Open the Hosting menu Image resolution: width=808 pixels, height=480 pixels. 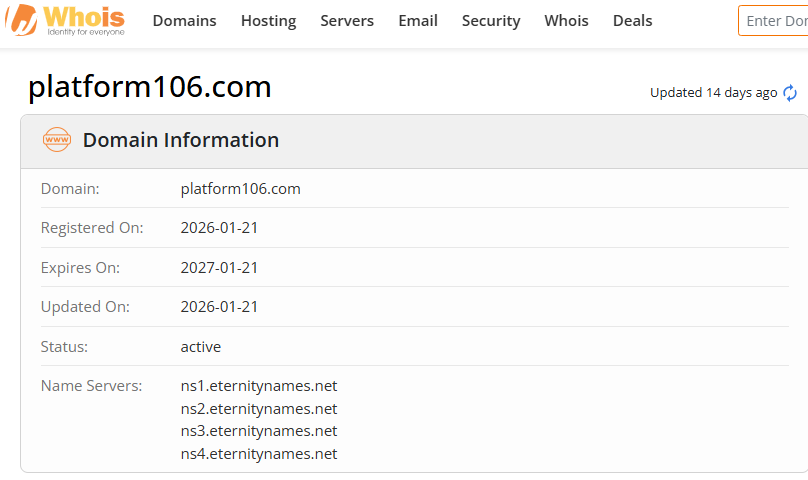coord(268,21)
